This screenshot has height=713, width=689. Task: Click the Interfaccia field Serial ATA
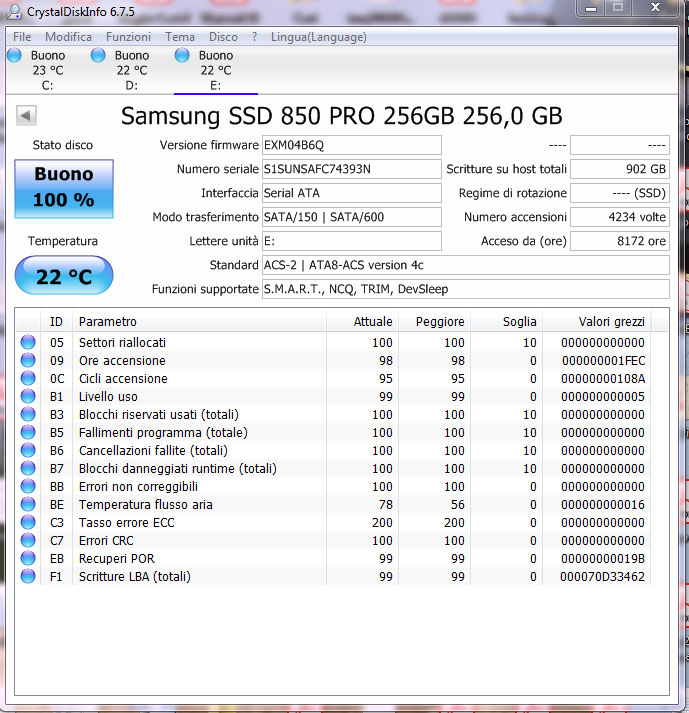[352, 193]
